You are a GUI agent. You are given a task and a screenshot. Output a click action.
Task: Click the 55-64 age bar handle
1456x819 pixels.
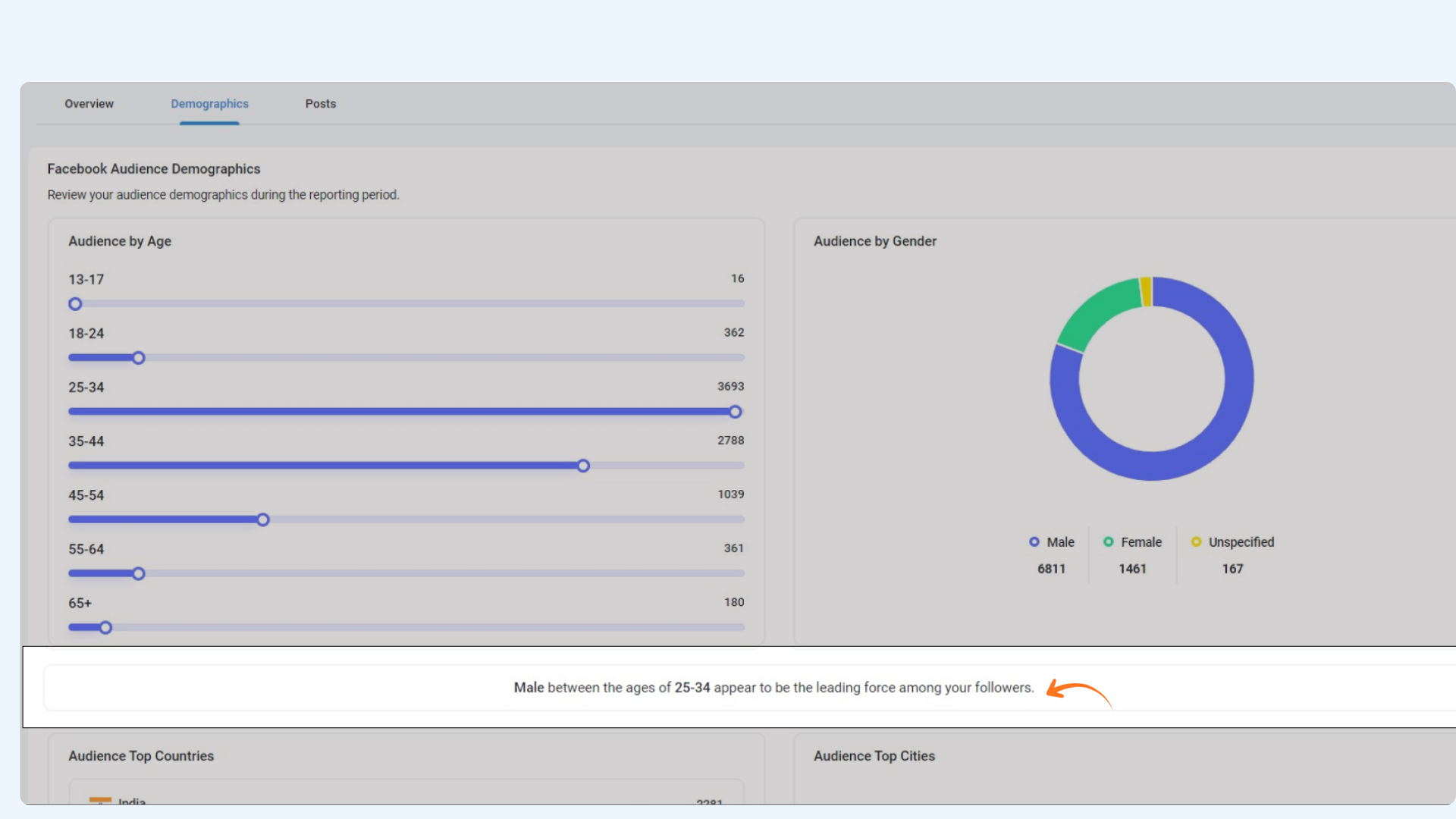click(138, 573)
